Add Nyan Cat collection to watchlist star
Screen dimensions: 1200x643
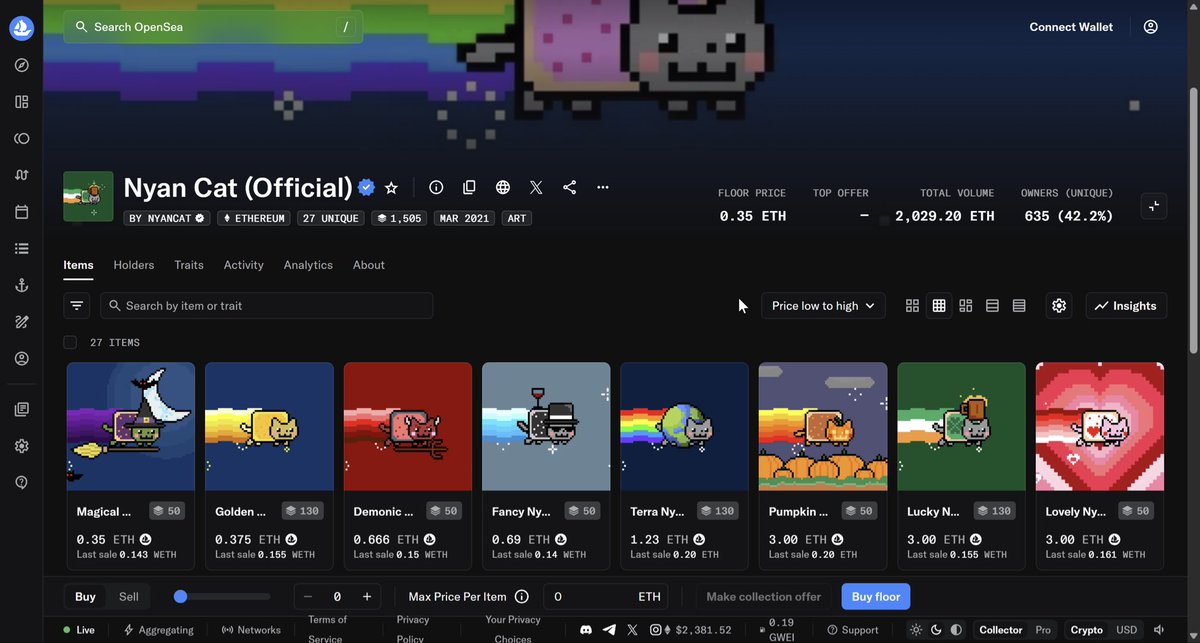[392, 188]
